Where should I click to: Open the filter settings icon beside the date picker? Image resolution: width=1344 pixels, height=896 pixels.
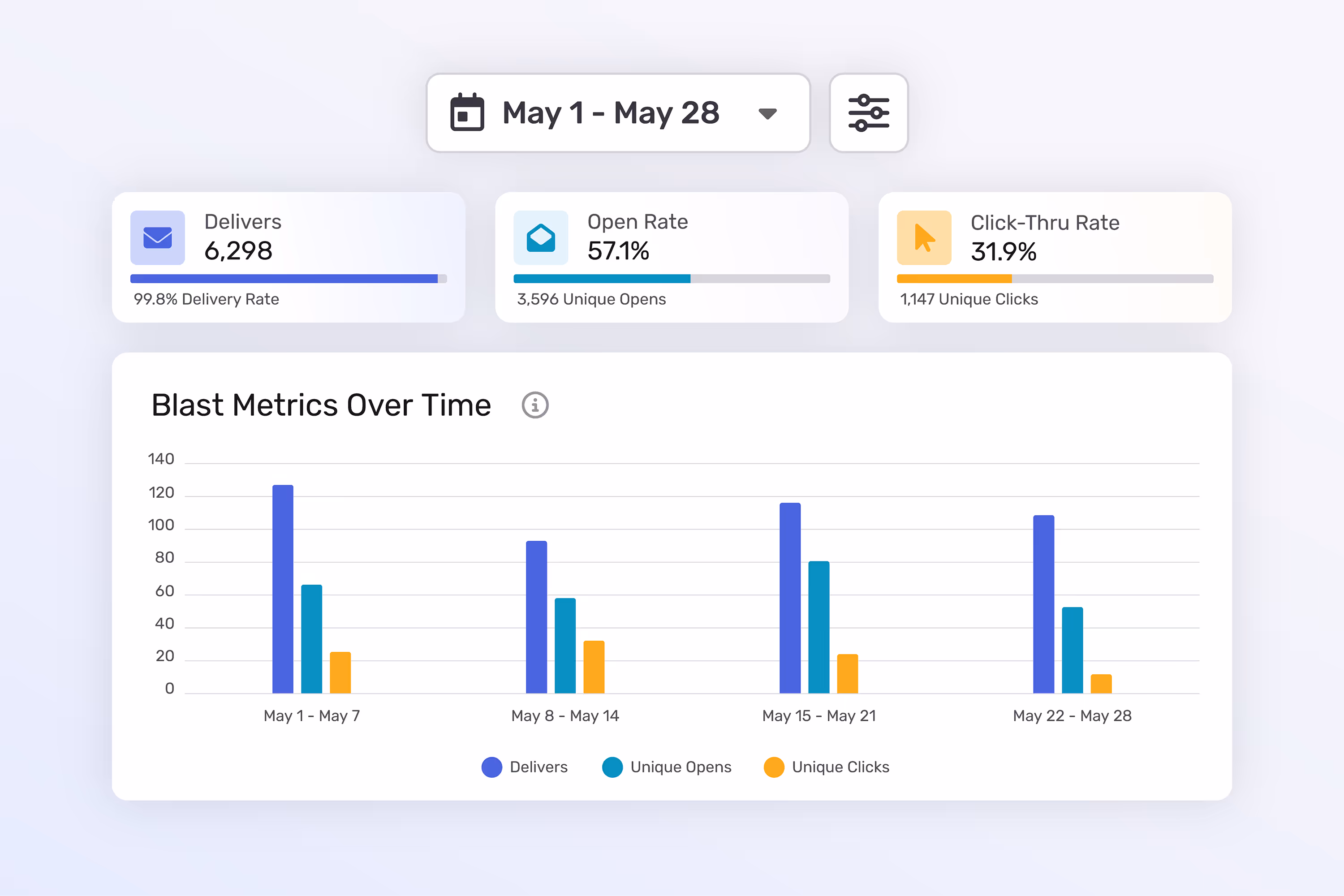868,113
